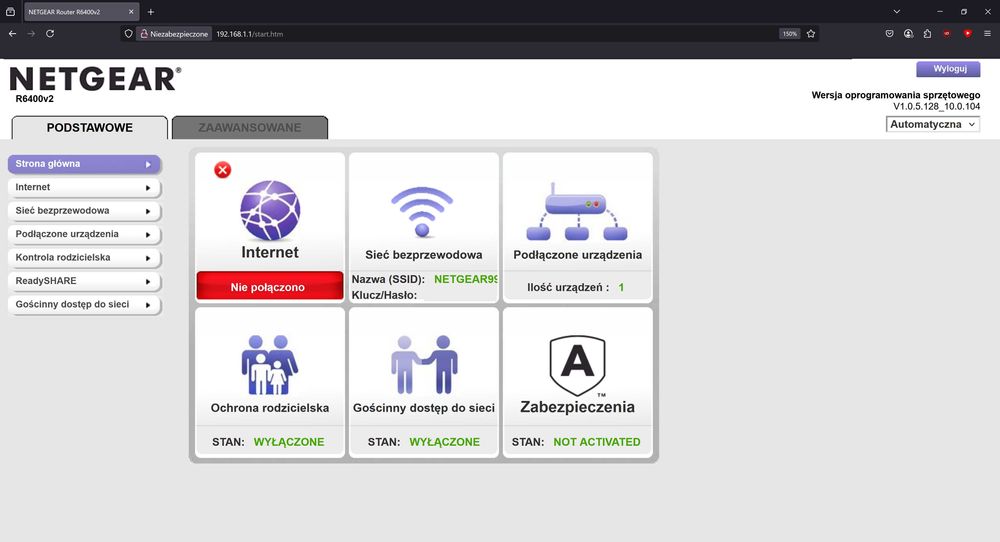The width and height of the screenshot is (1000, 542).
Task: Open Firefox hamburger application menu
Action: pos(987,34)
